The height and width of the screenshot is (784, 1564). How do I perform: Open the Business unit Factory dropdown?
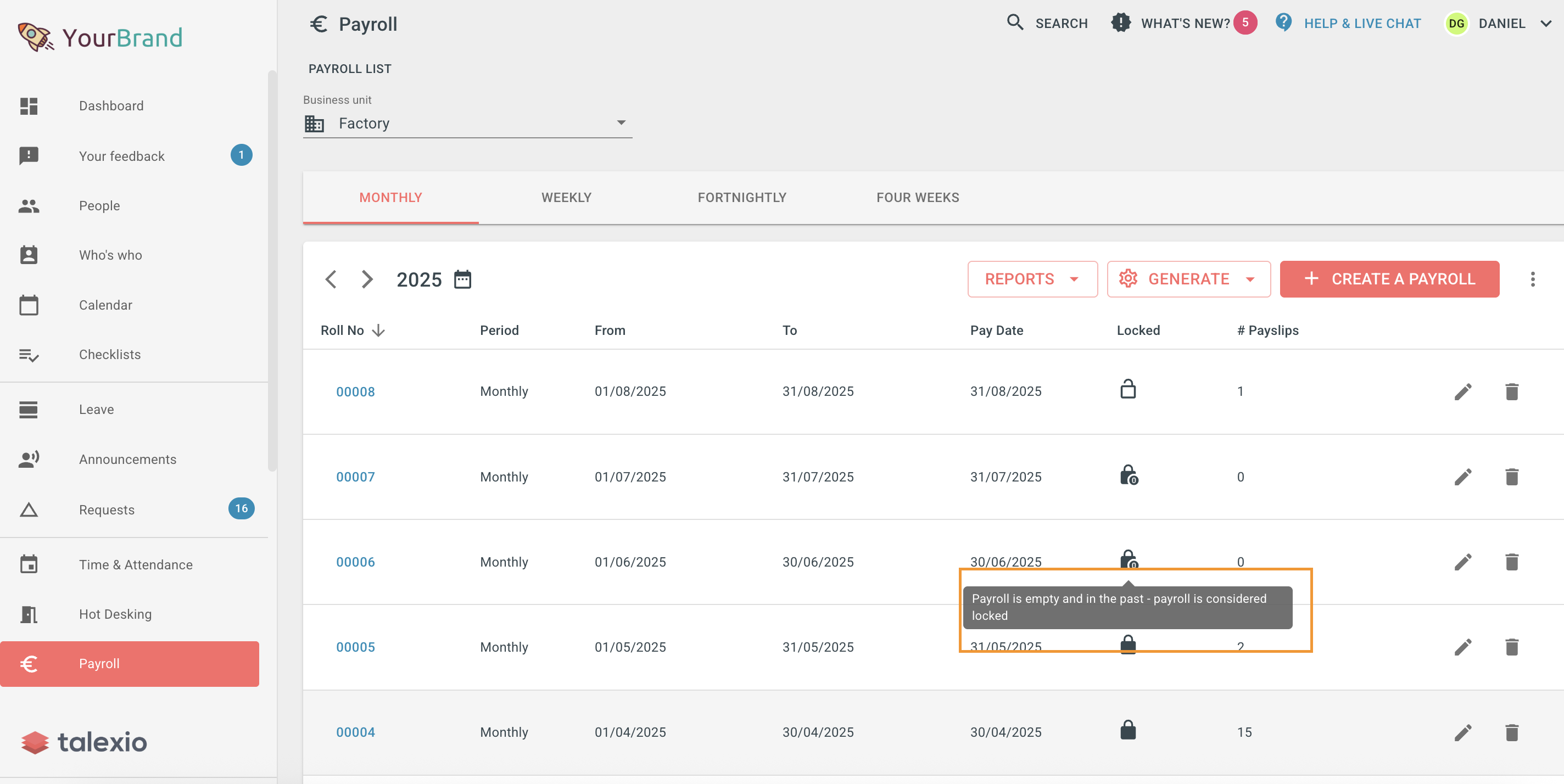[x=467, y=123]
